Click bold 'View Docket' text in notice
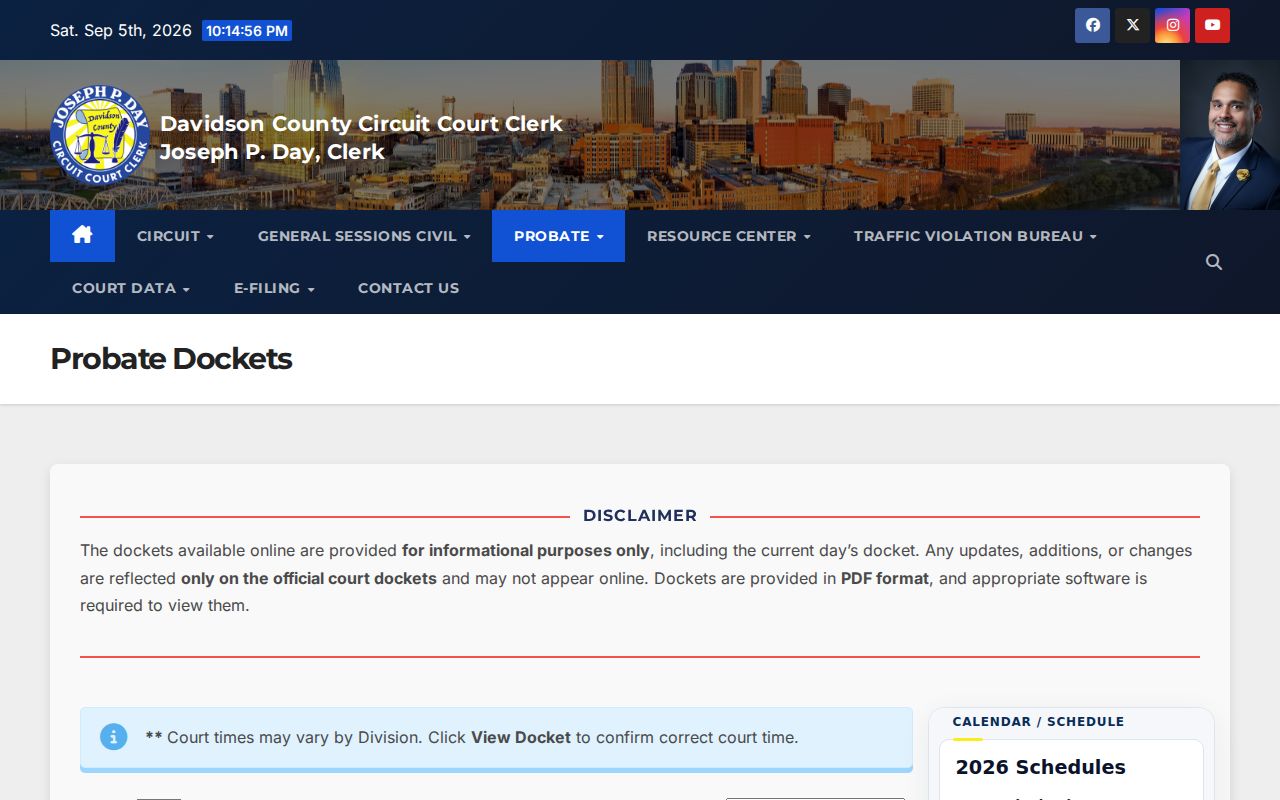Viewport: 1280px width, 800px height. 521,737
